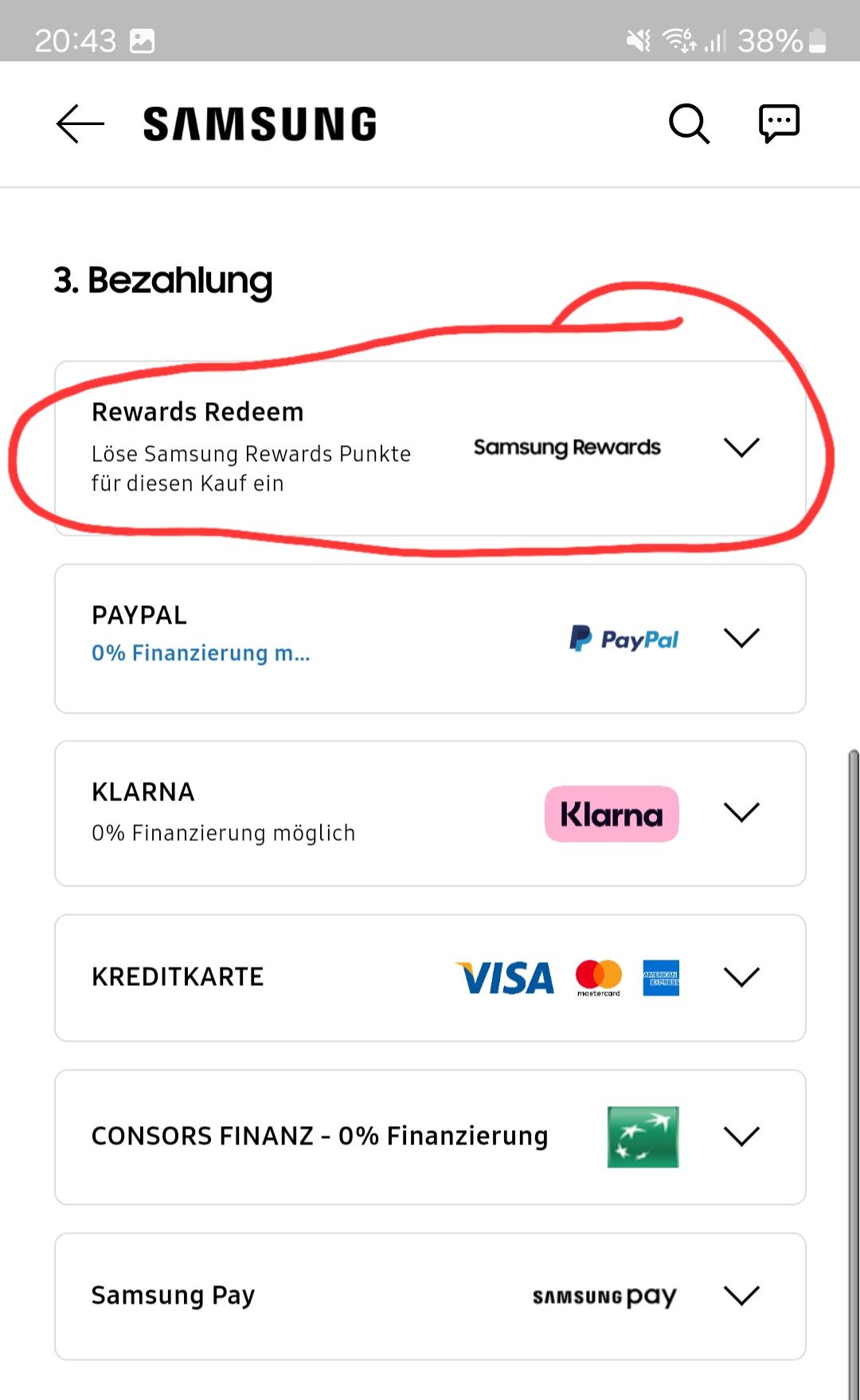
Task: Open the '0% Finanzierung m...' link under PayPal
Action: [200, 653]
